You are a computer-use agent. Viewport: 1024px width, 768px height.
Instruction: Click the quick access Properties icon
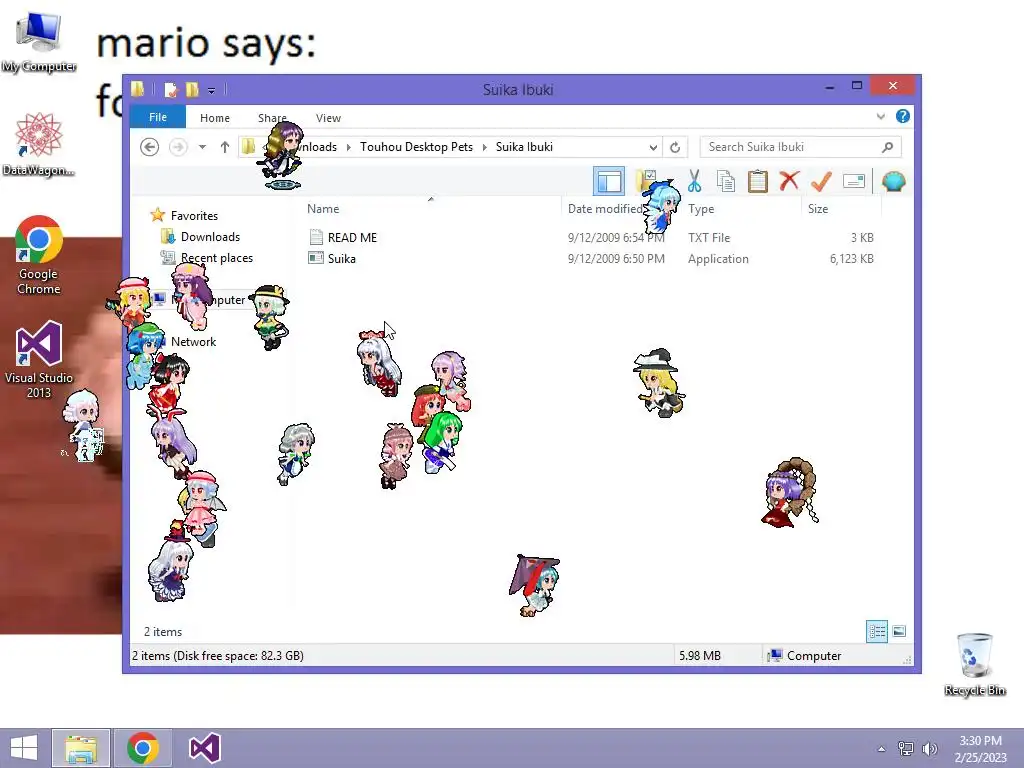pos(171,89)
